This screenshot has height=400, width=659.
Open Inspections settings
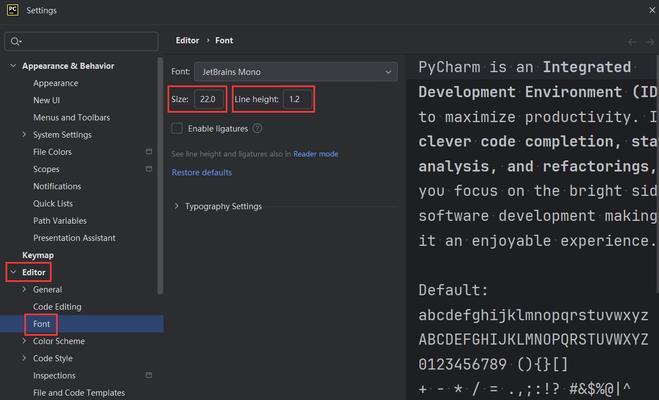(54, 376)
